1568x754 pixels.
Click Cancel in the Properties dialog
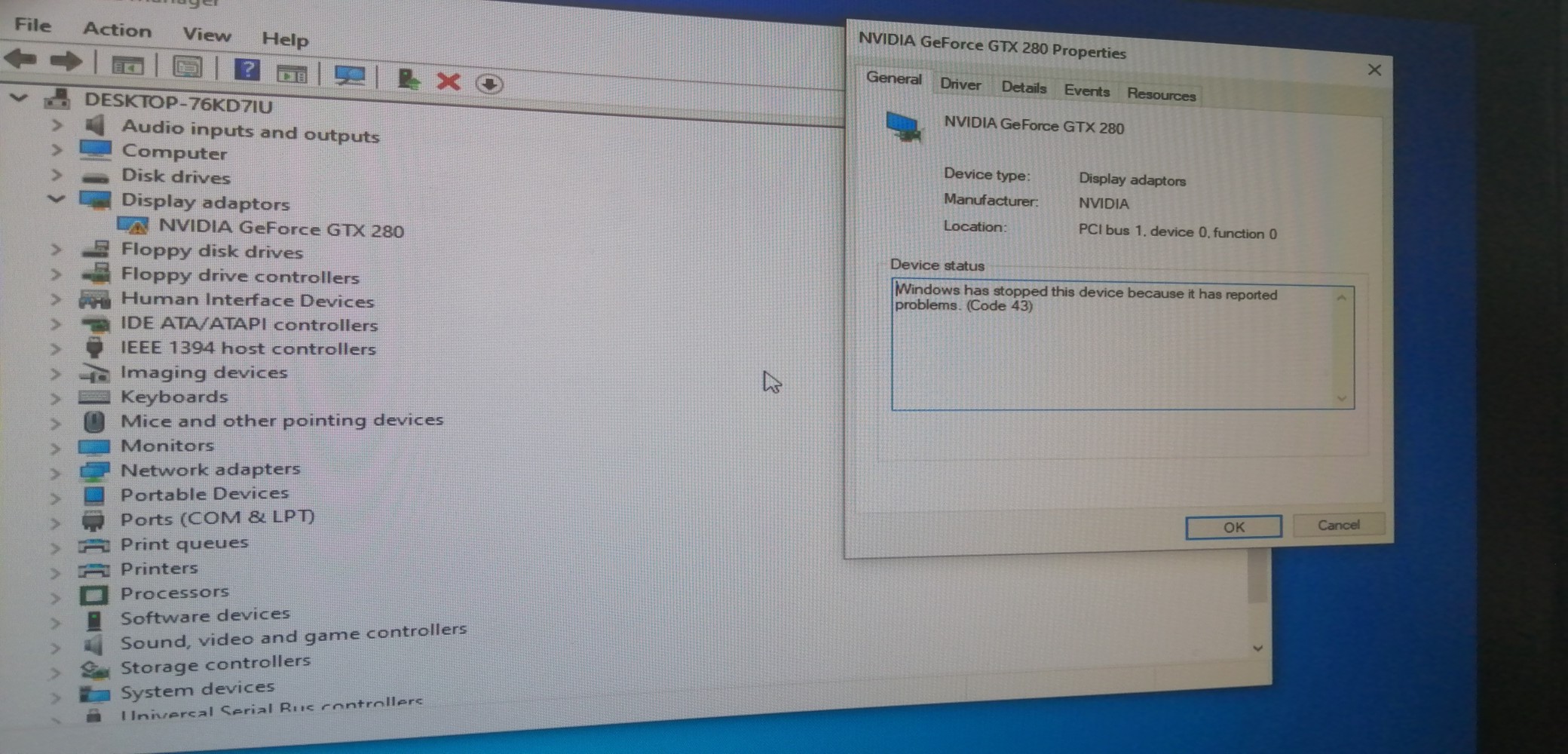[x=1339, y=525]
